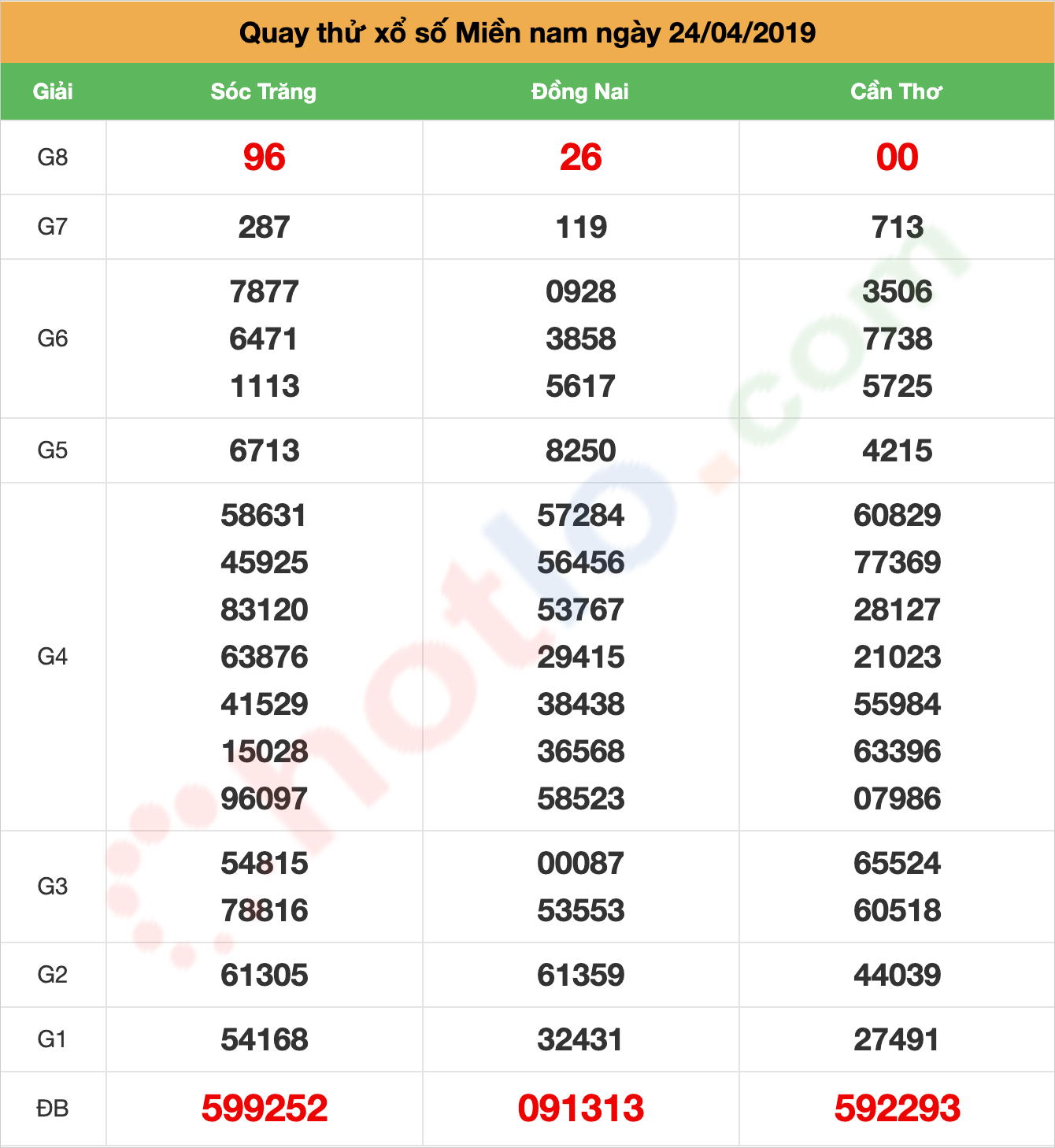Image resolution: width=1055 pixels, height=1148 pixels.
Task: Click G4 value 57284
Action: pos(581,516)
